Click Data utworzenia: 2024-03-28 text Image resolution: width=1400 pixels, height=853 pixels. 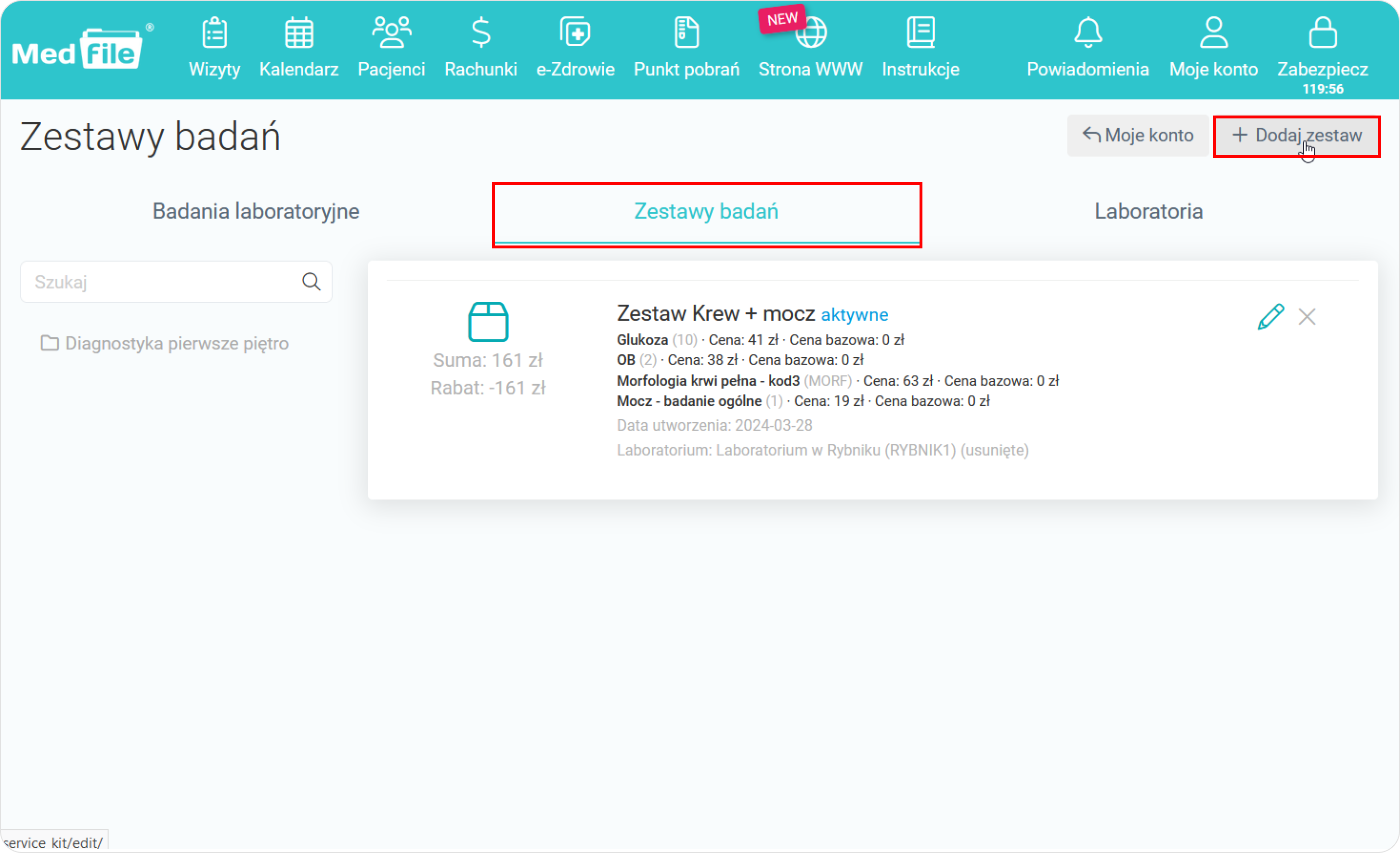[x=714, y=426]
